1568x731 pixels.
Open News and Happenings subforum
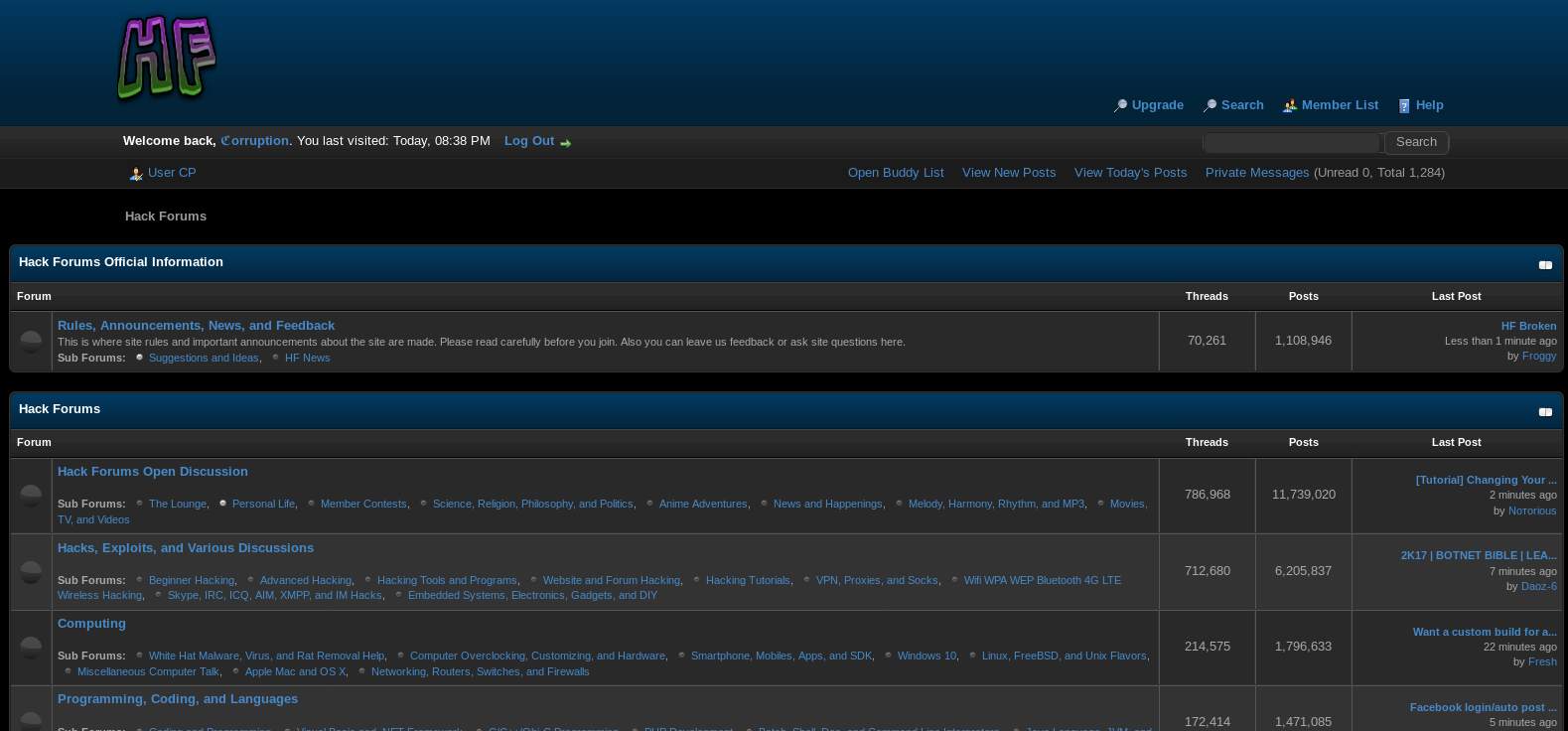click(827, 504)
